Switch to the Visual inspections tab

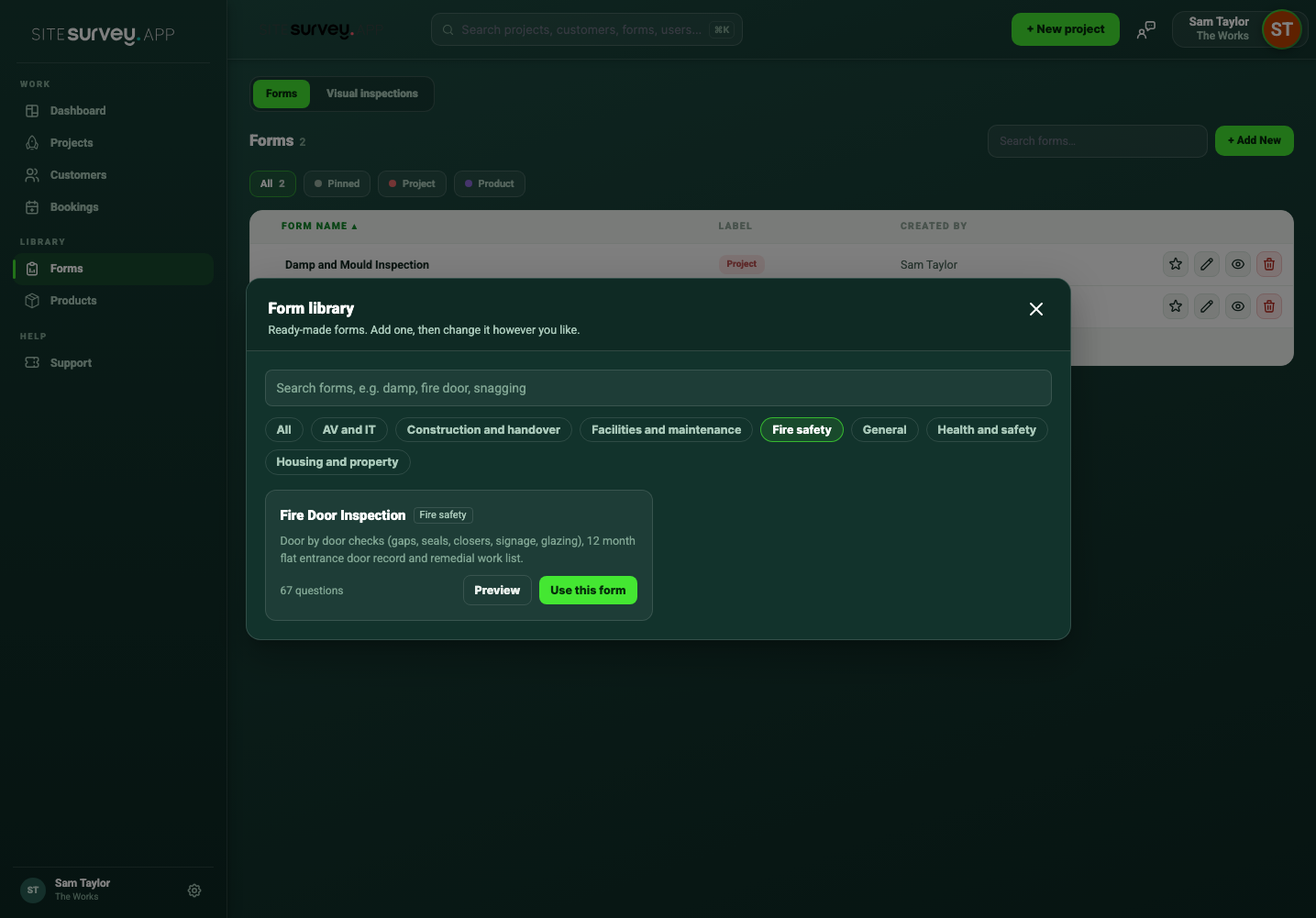click(x=372, y=94)
